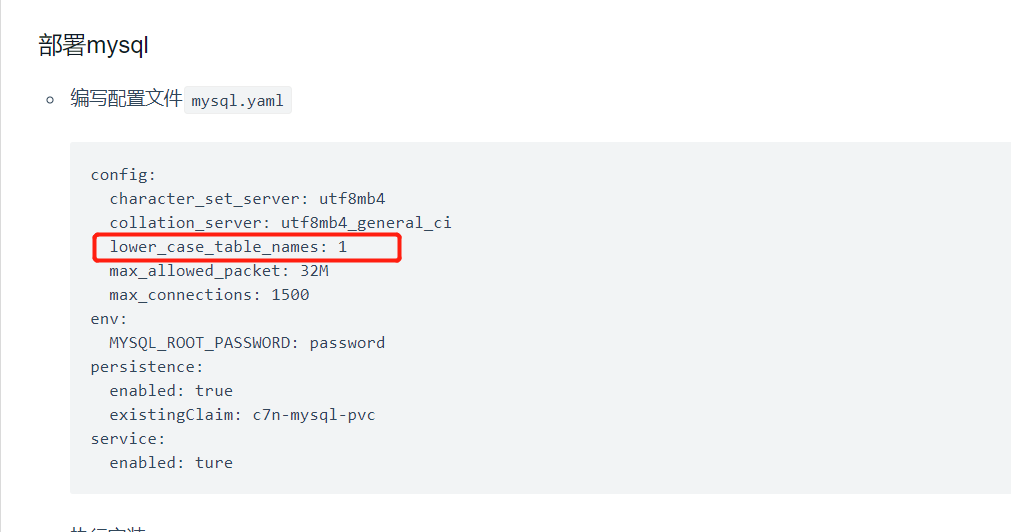Click the max_connections: 1500 line

pos(209,295)
